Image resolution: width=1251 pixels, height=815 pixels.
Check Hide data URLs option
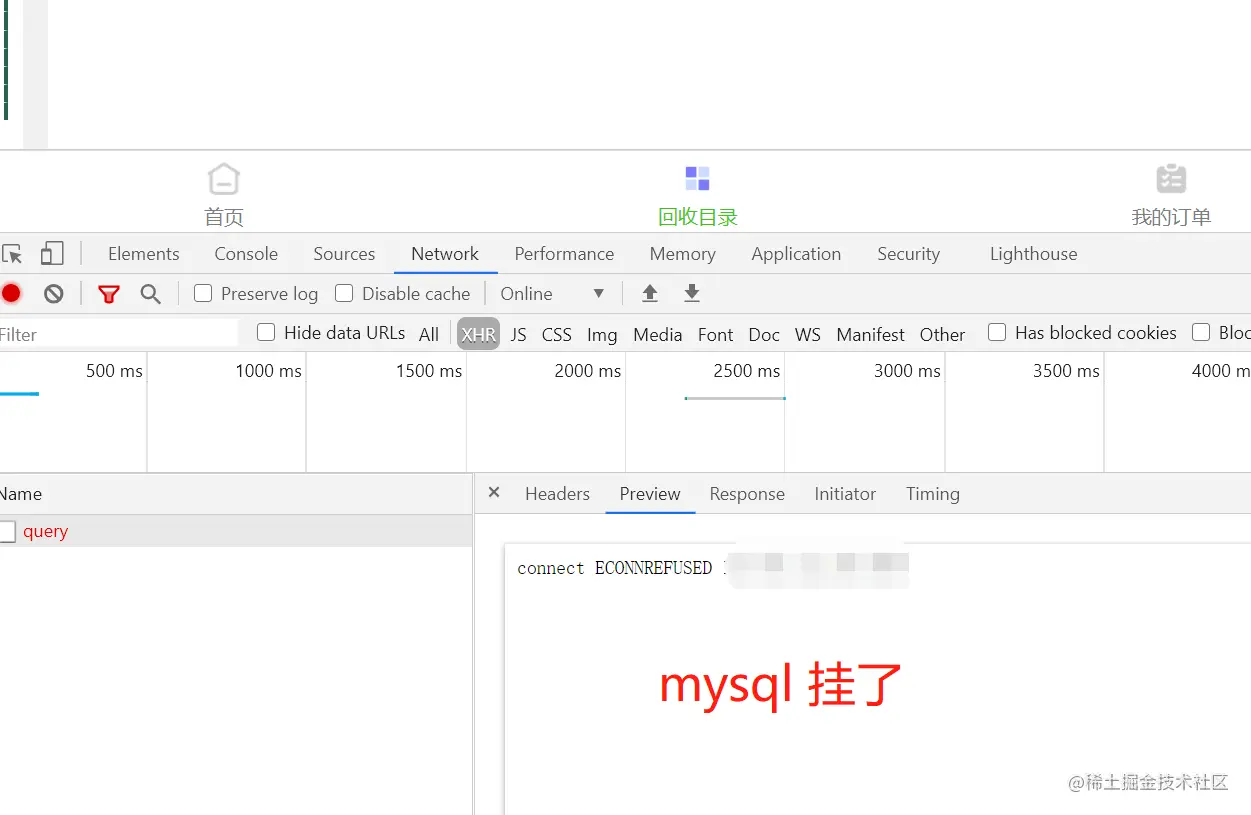pyautogui.click(x=266, y=332)
